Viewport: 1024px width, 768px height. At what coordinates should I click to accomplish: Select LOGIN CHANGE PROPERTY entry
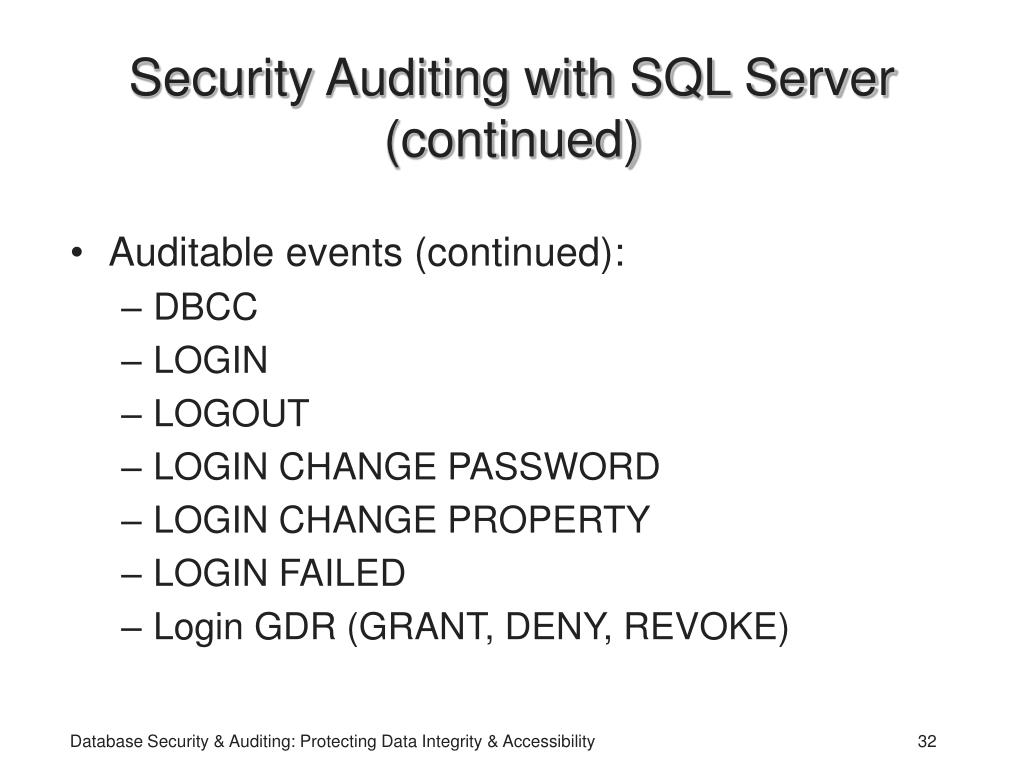click(402, 520)
